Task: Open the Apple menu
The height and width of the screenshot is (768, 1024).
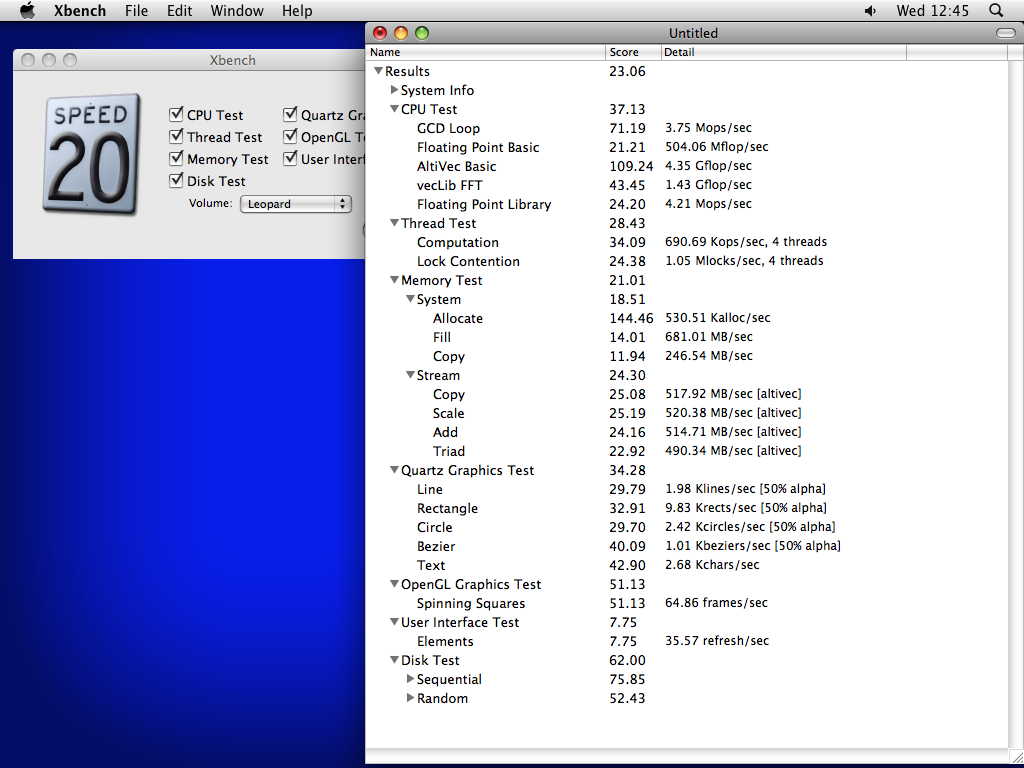Action: [x=27, y=10]
